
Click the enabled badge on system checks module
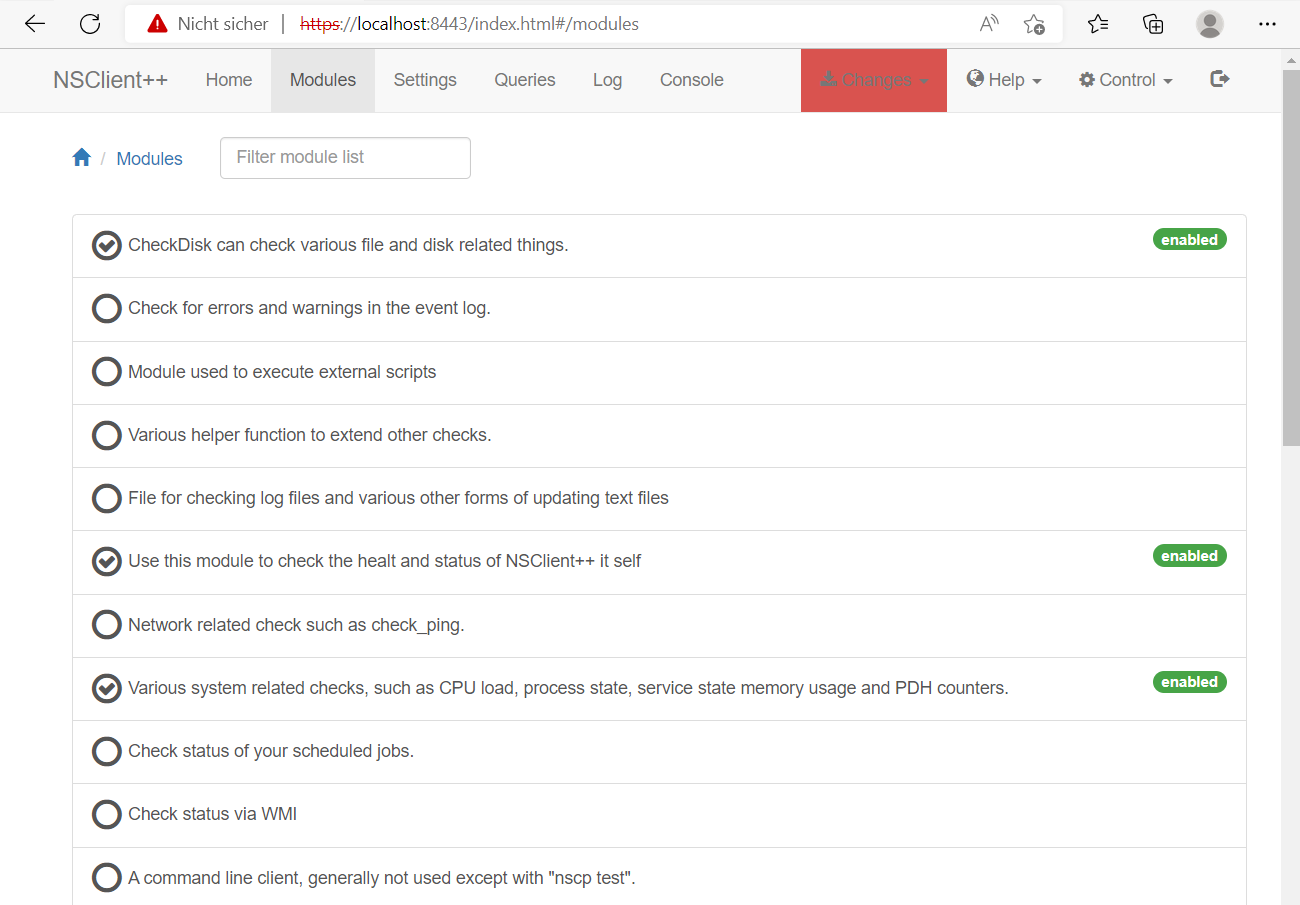click(x=1190, y=682)
